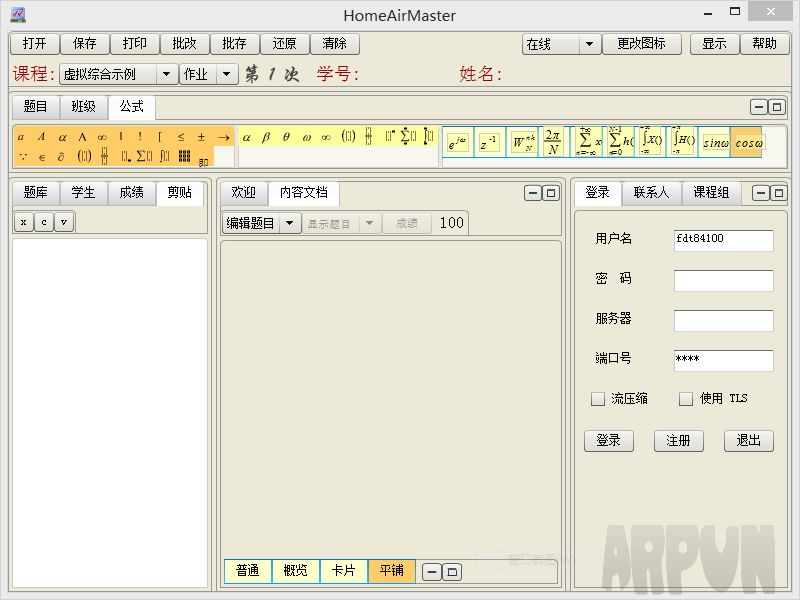800x600 pixels.
Task: Click the 2π/N fraction formula icon
Action: (x=552, y=143)
